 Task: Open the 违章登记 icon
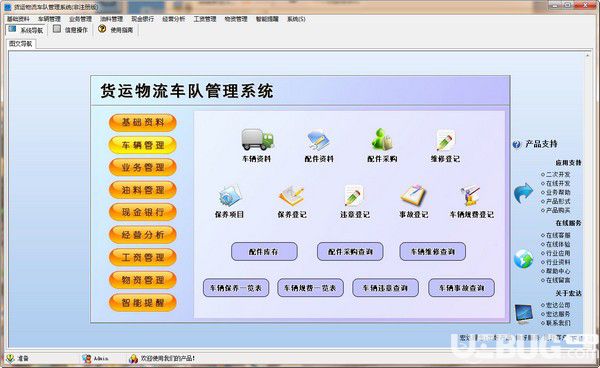[x=354, y=196]
